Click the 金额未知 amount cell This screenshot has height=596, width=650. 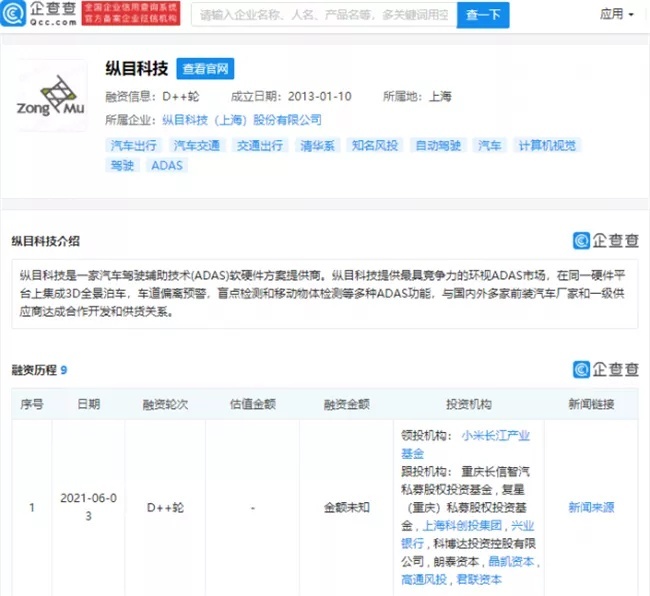347,507
